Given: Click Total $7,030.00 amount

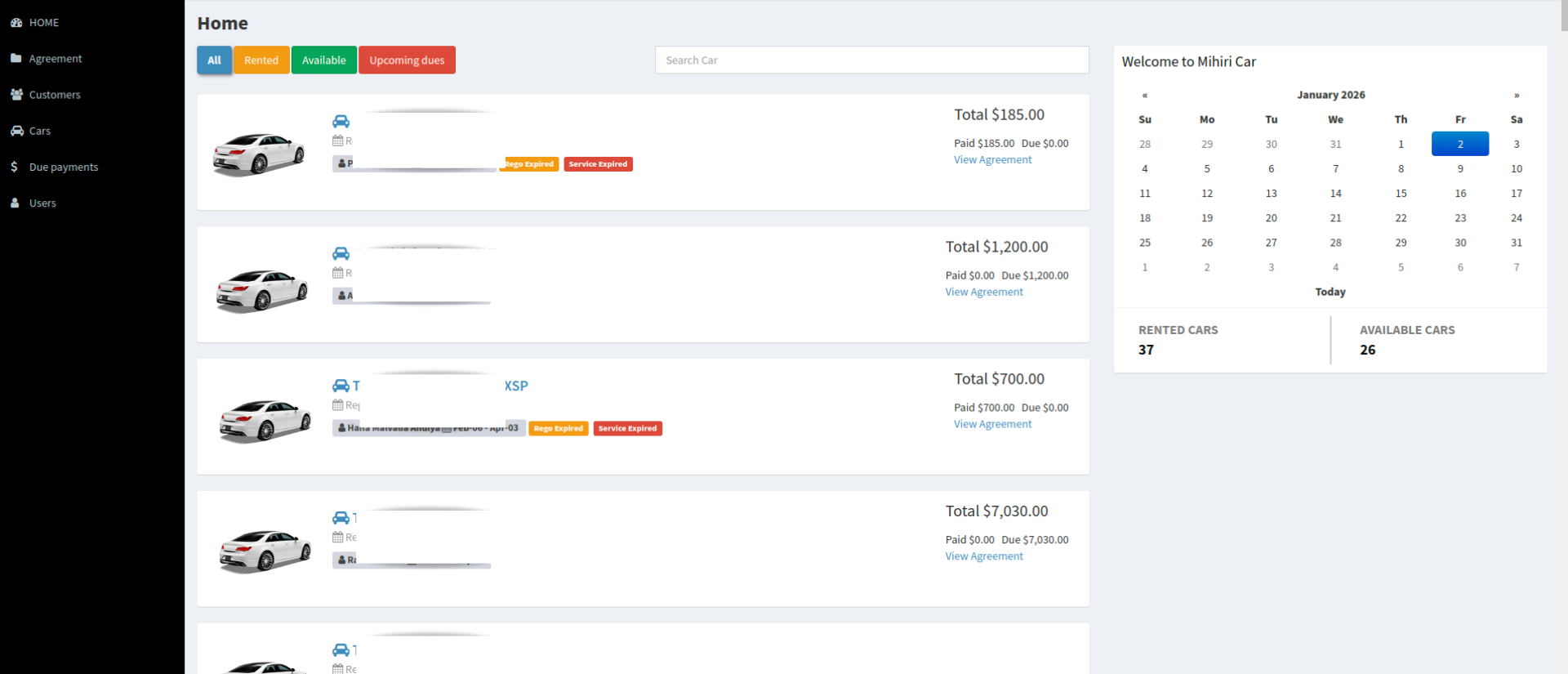Looking at the screenshot, I should [997, 511].
